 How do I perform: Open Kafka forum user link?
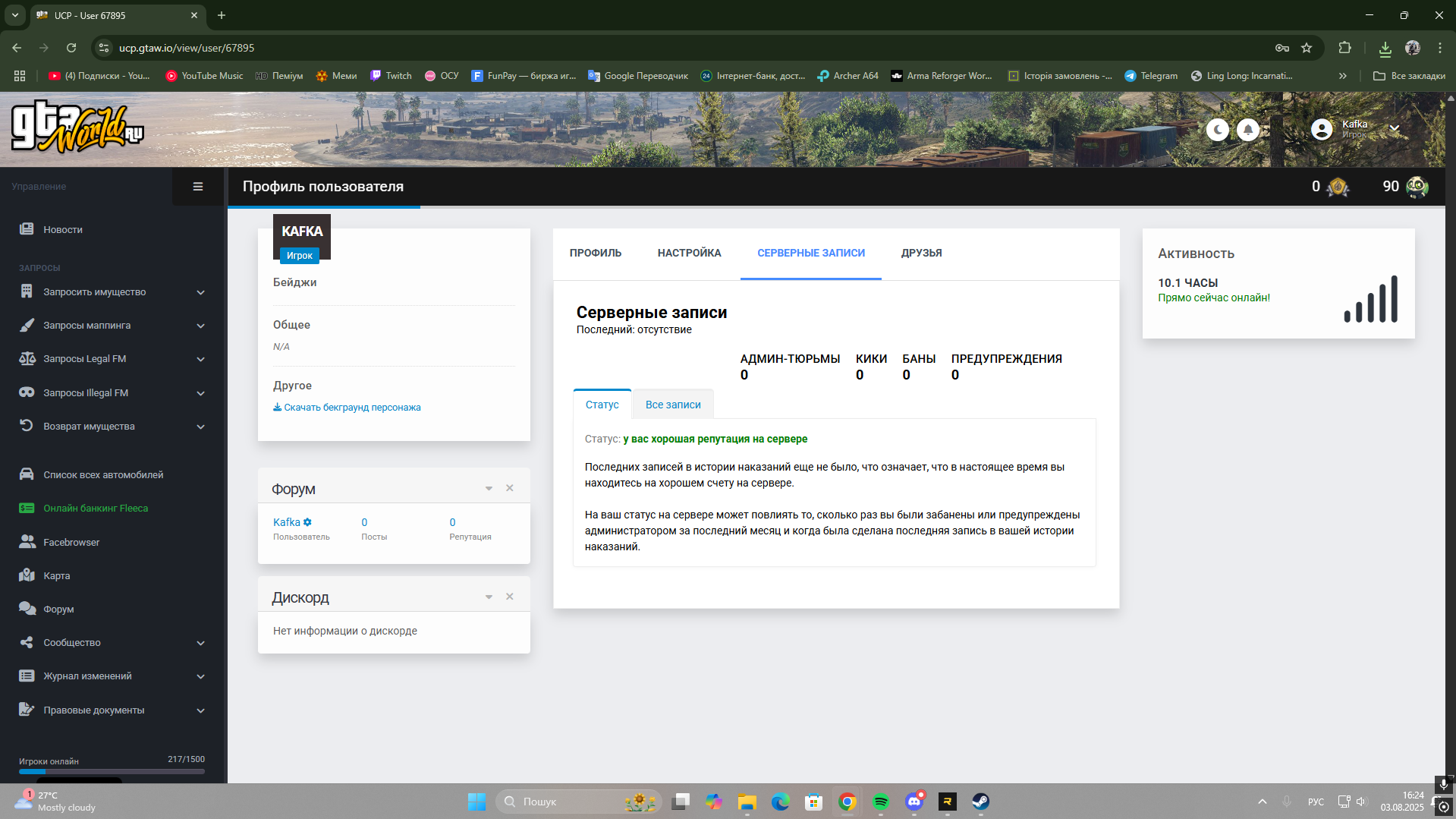tap(287, 522)
